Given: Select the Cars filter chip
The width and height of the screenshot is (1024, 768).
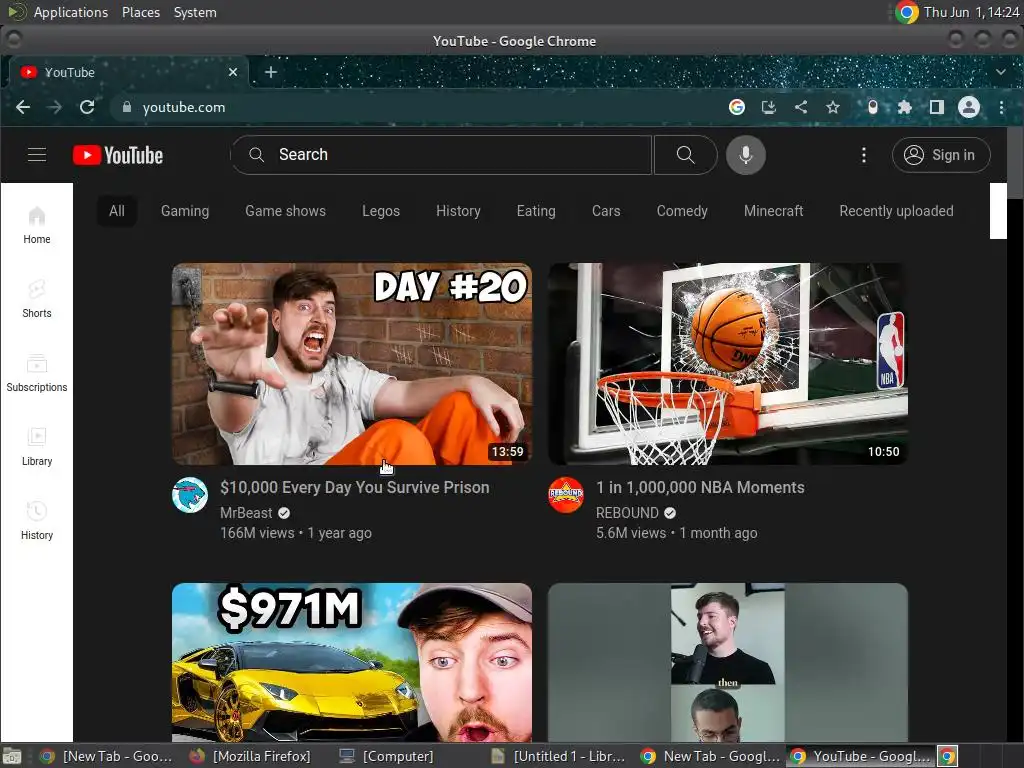Looking at the screenshot, I should pos(606,211).
